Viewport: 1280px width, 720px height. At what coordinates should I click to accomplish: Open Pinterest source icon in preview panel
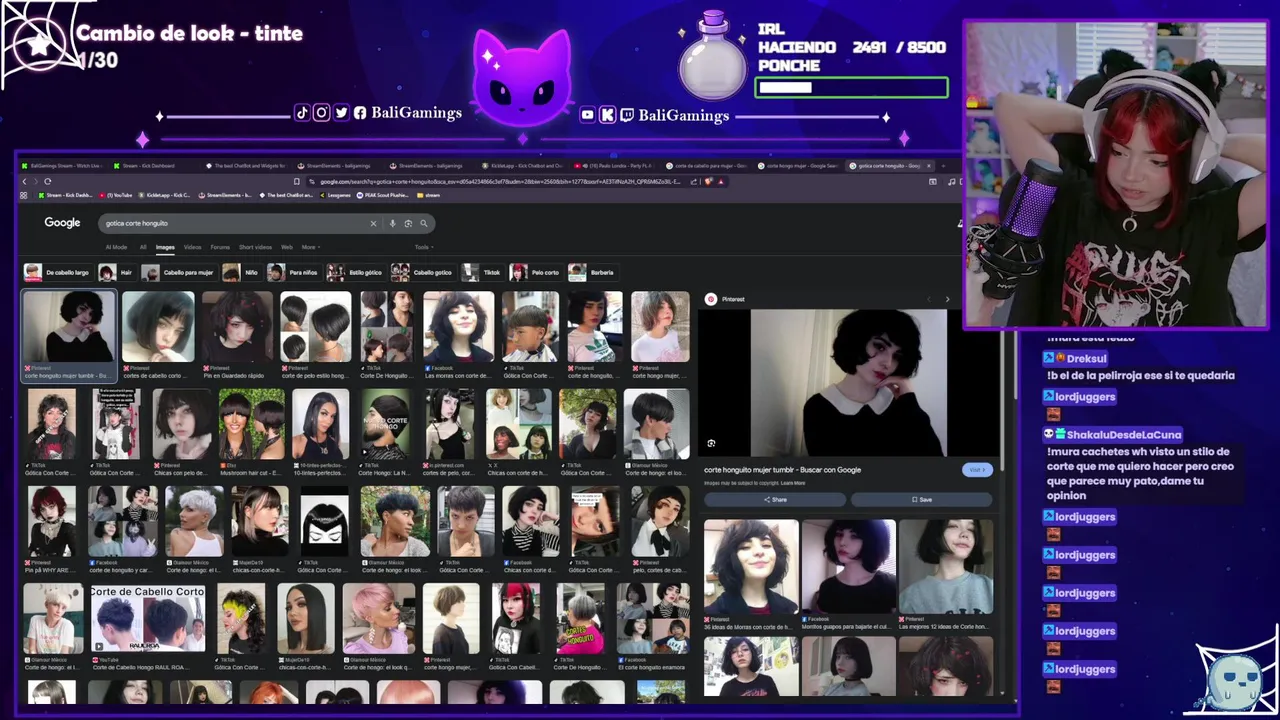click(x=711, y=299)
